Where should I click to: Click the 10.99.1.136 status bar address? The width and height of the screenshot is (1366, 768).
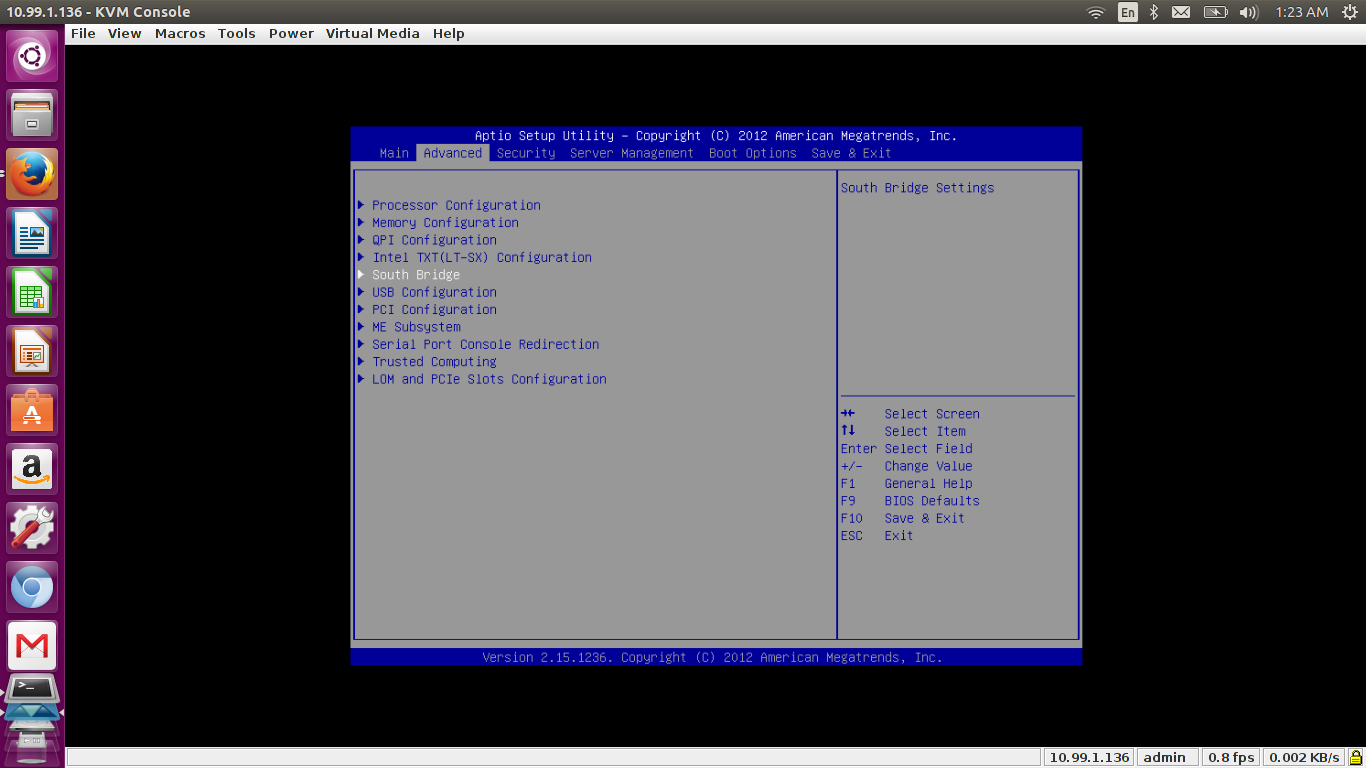click(x=1088, y=757)
